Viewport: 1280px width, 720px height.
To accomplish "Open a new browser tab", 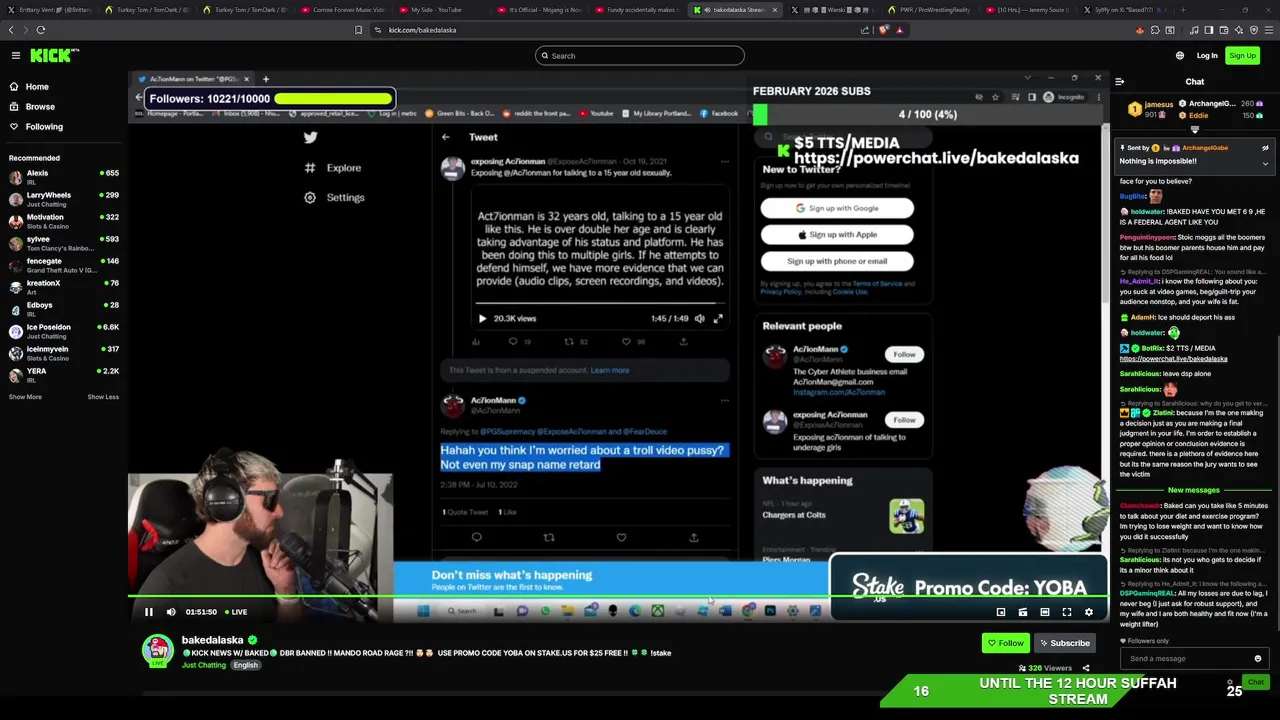I will [x=1184, y=10].
